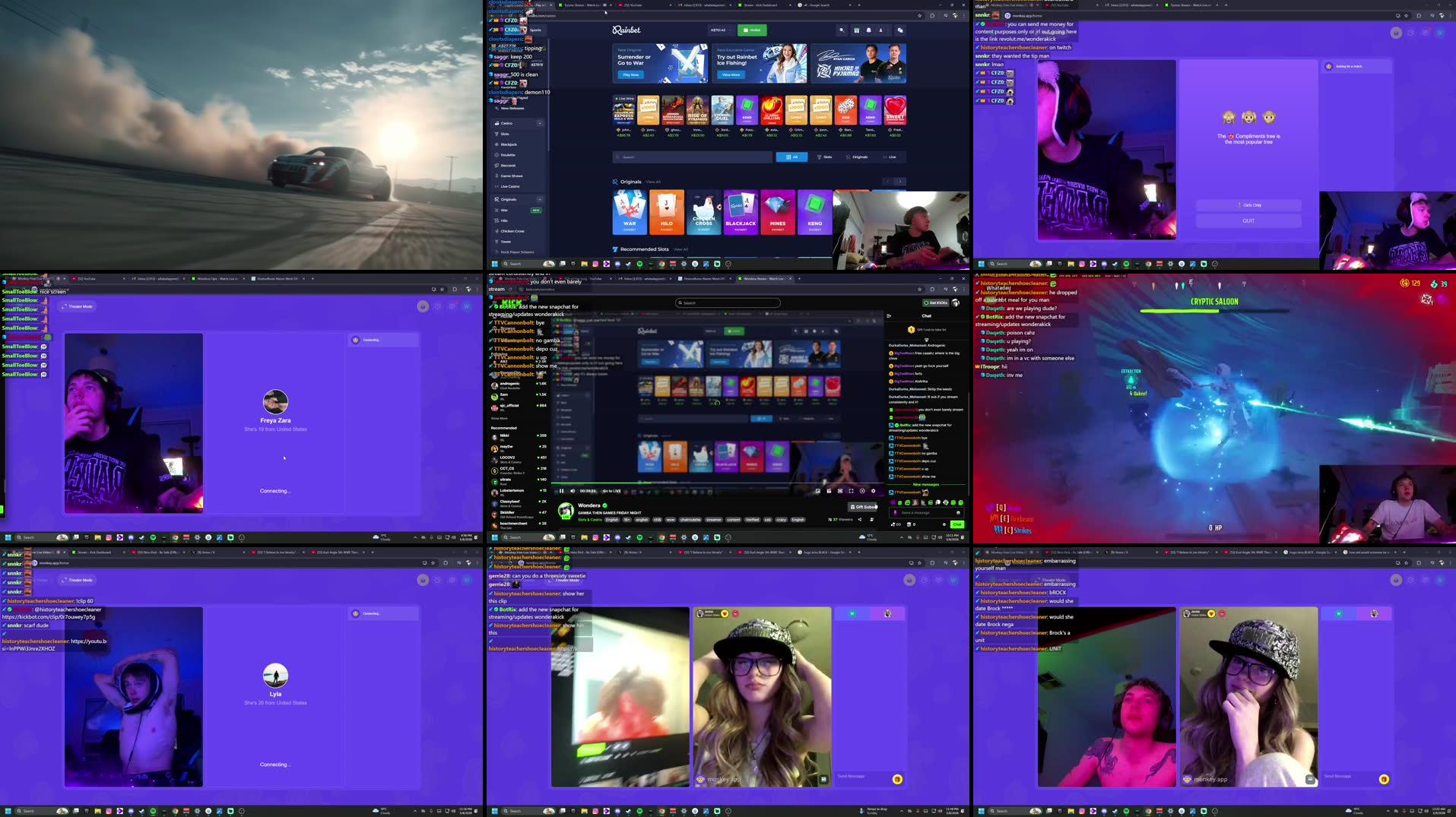Click the Gift Subs button under Kick stream
Screen dimensions: 1456x817
[863, 507]
